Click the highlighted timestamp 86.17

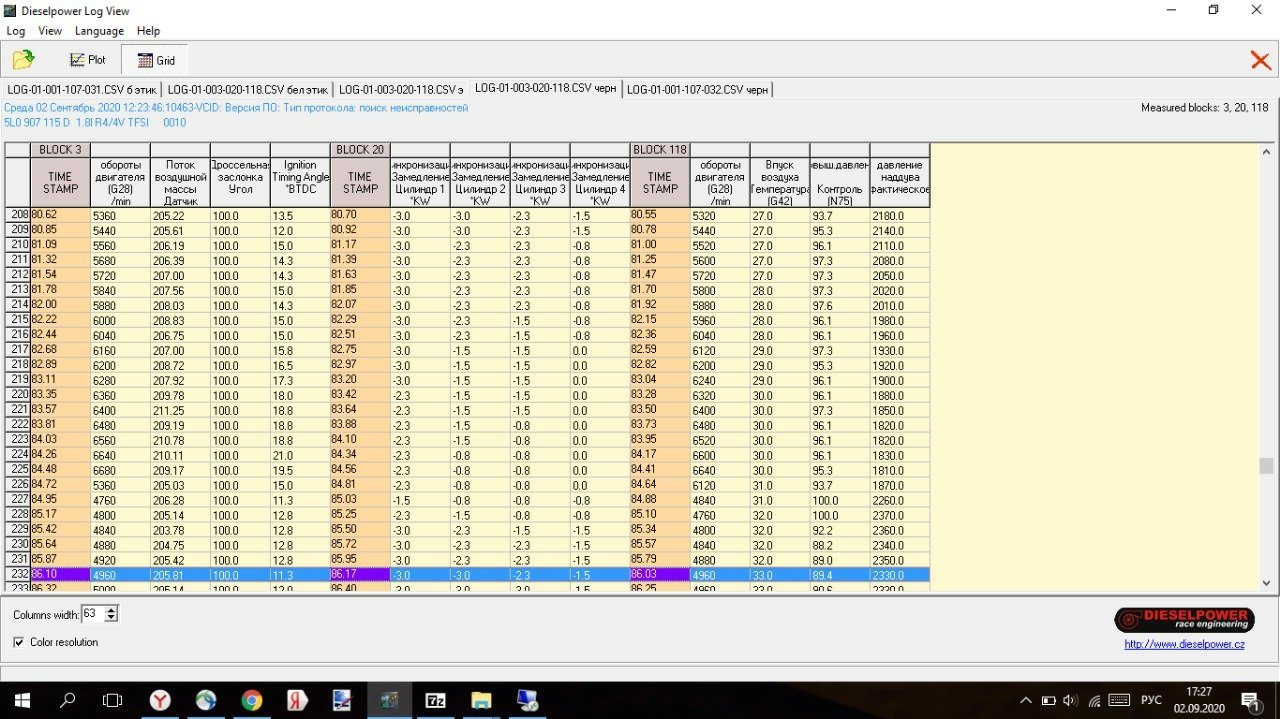click(360, 575)
